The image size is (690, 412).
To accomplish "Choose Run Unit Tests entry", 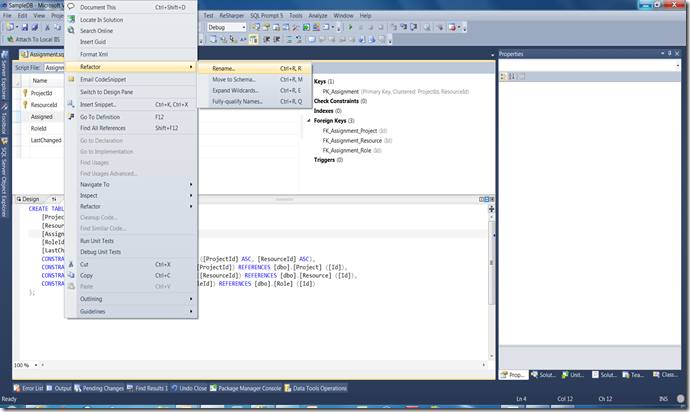I will coord(131,241).
